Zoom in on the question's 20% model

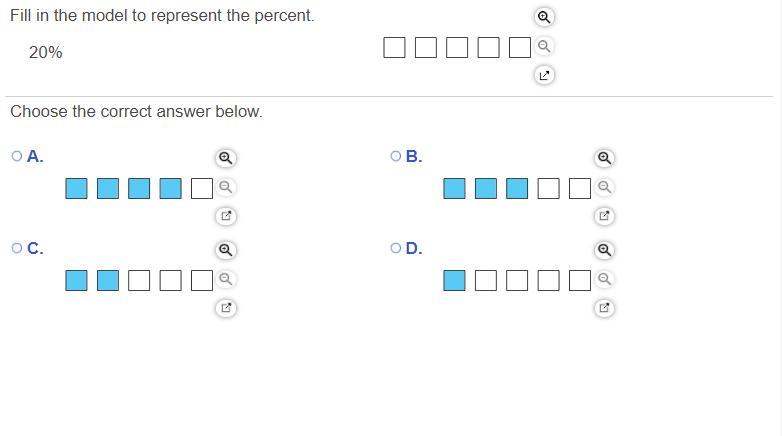[543, 17]
